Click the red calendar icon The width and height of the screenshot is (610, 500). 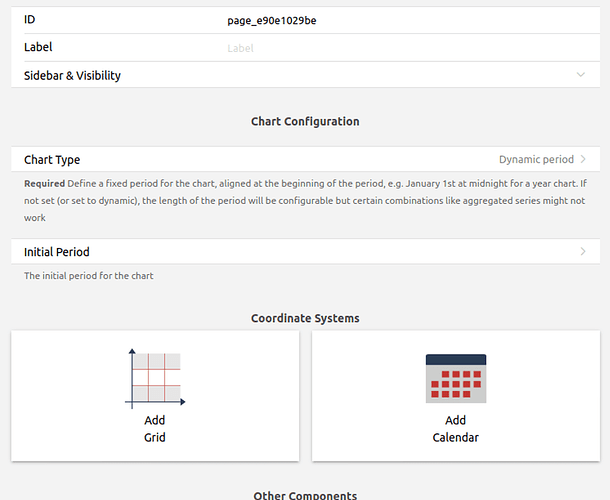[455, 378]
